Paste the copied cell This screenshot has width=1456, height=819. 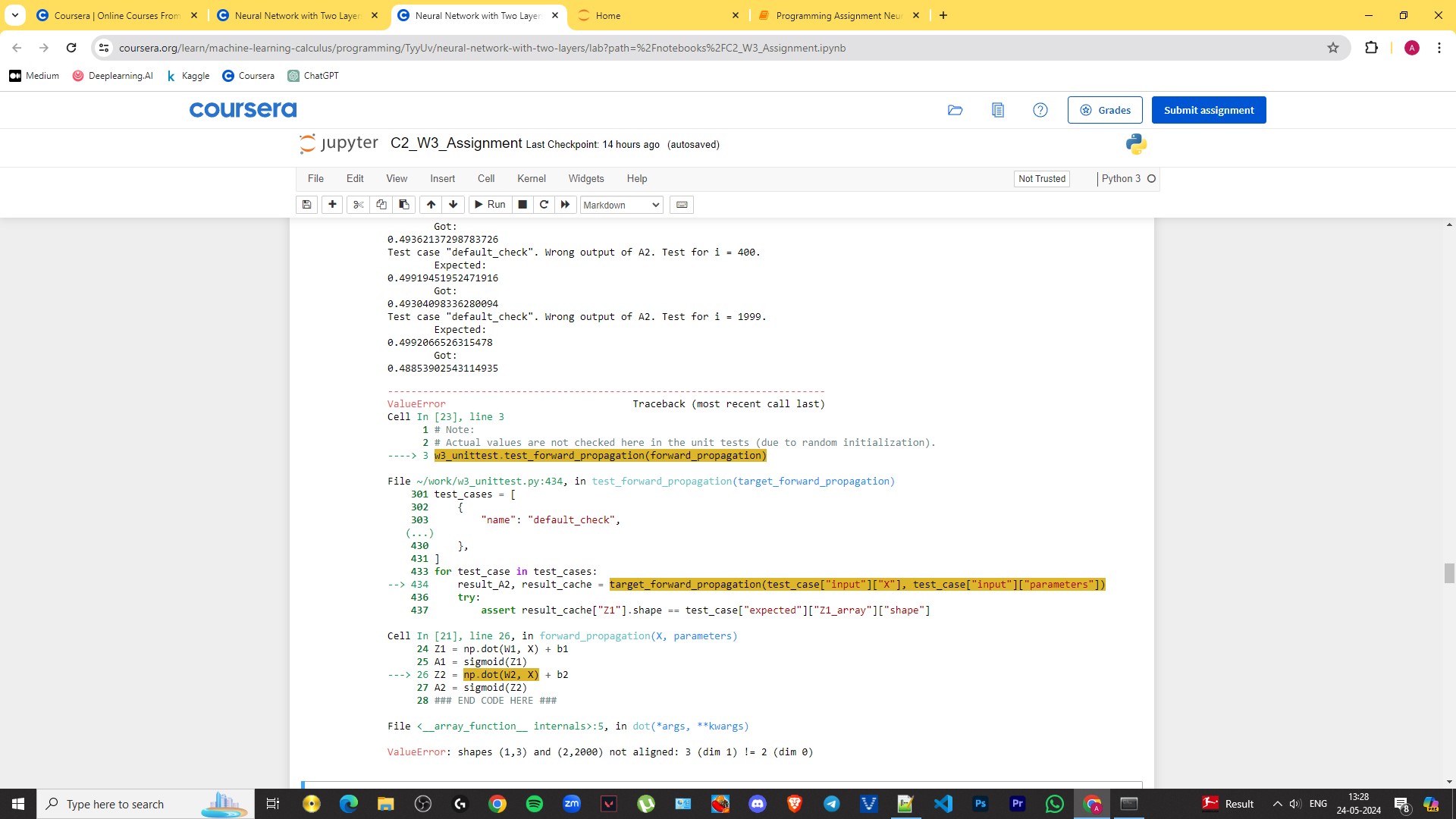(403, 205)
